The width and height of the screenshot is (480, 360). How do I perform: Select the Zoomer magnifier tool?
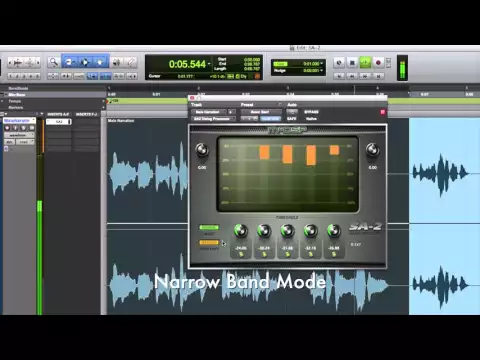pos(53,62)
